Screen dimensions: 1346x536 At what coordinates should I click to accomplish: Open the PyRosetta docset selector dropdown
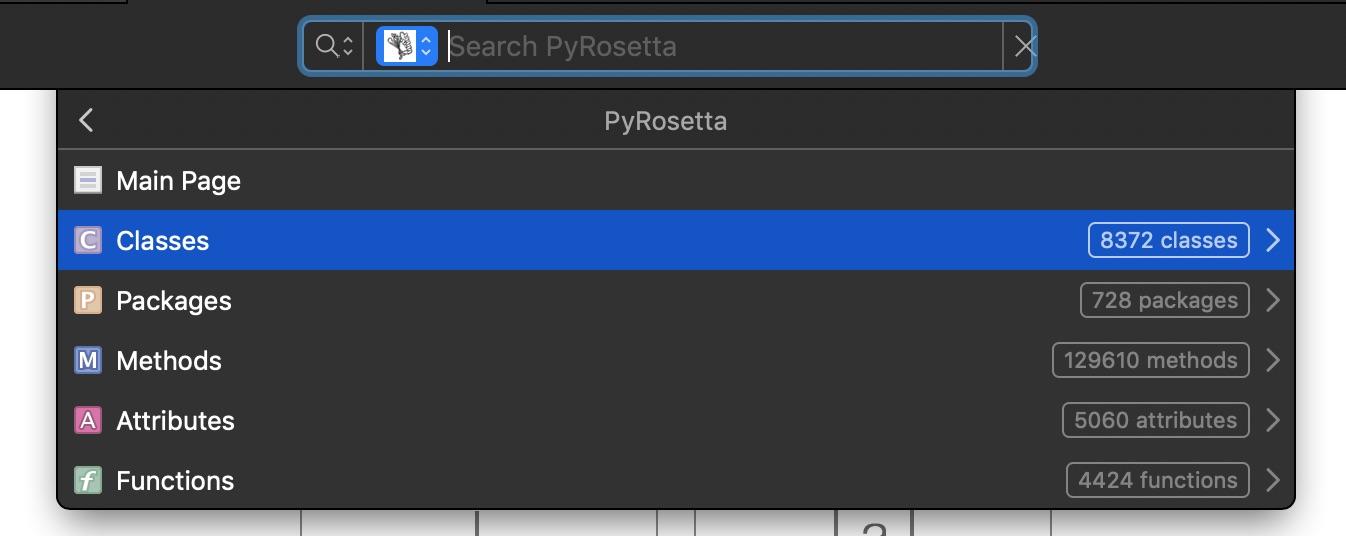click(x=406, y=46)
